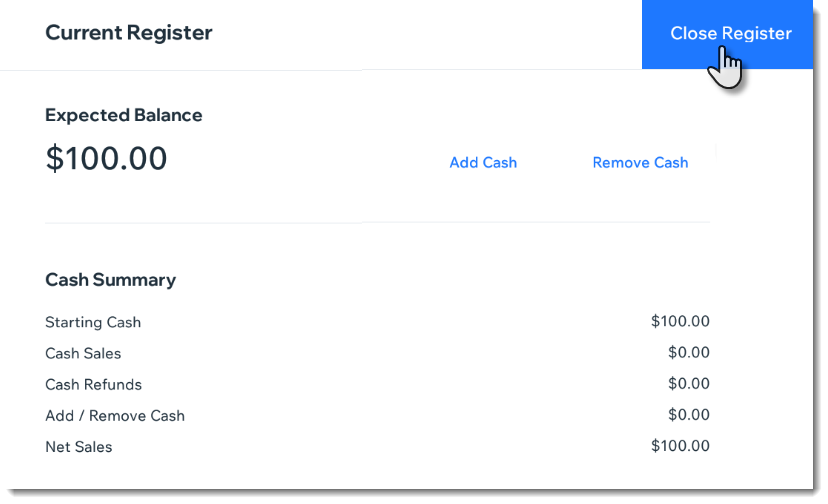Click the header divider under Current Register
Viewport: 828px width, 504px height.
click(x=321, y=70)
